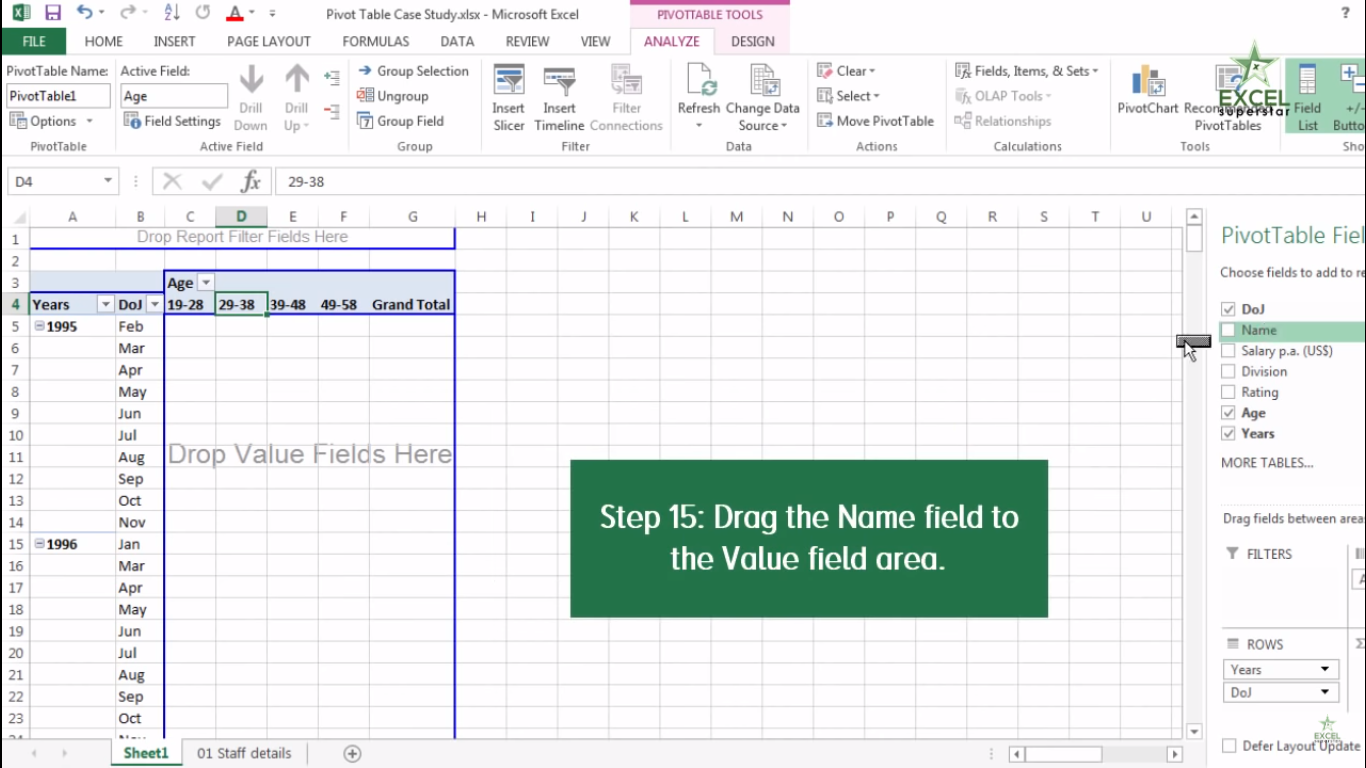This screenshot has height=768, width=1366.
Task: Open the DoJ dropdown in ROWS area
Action: coord(1325,692)
